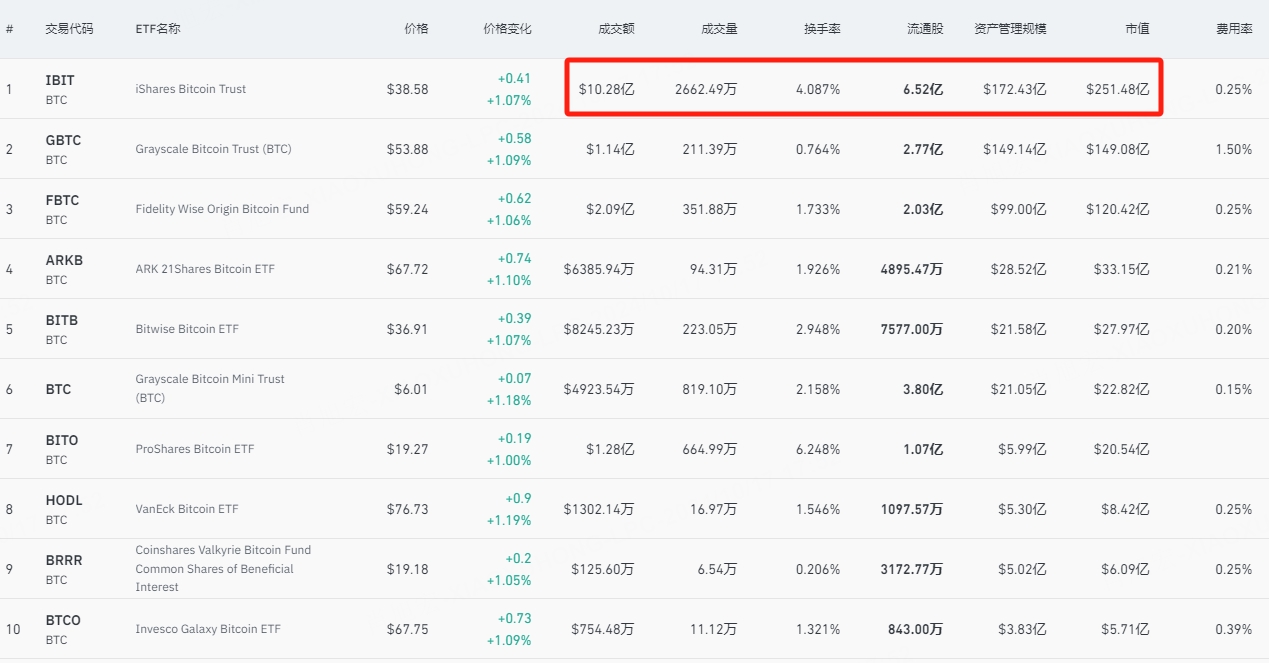Open iShares Bitcoin Trust name
1269x663 pixels.
(x=190, y=89)
